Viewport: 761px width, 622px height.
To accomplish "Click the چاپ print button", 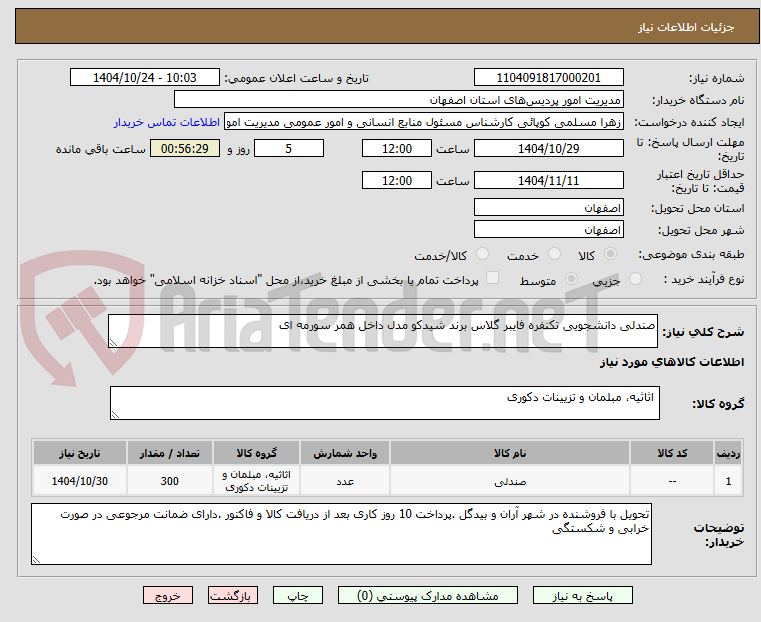I will point(298,595).
